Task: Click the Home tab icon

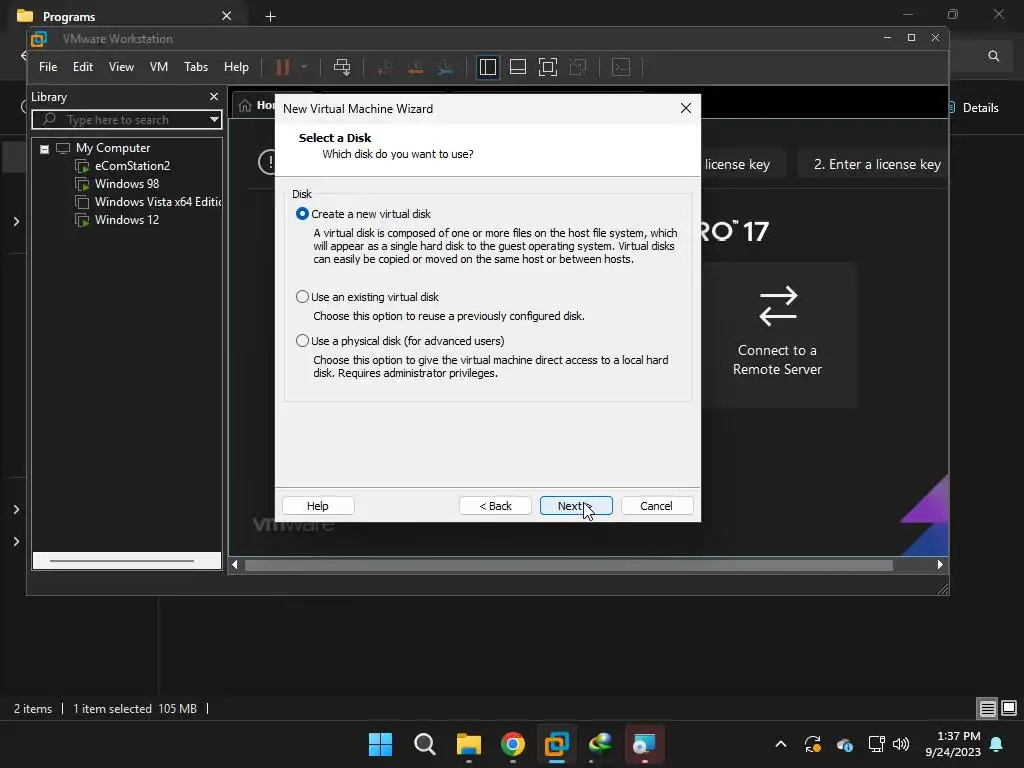Action: coord(245,105)
